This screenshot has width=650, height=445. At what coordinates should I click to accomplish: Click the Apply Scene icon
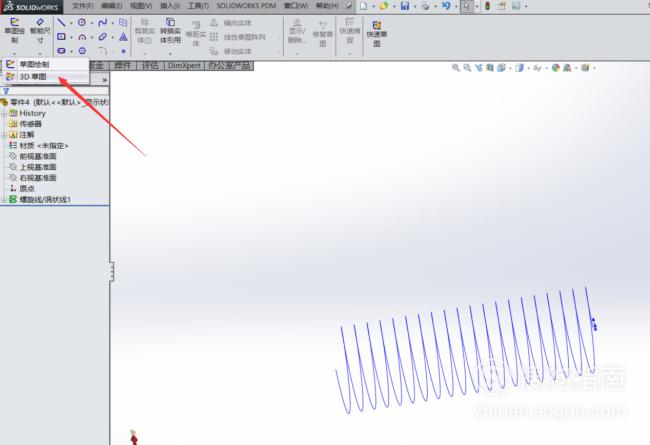[x=567, y=68]
